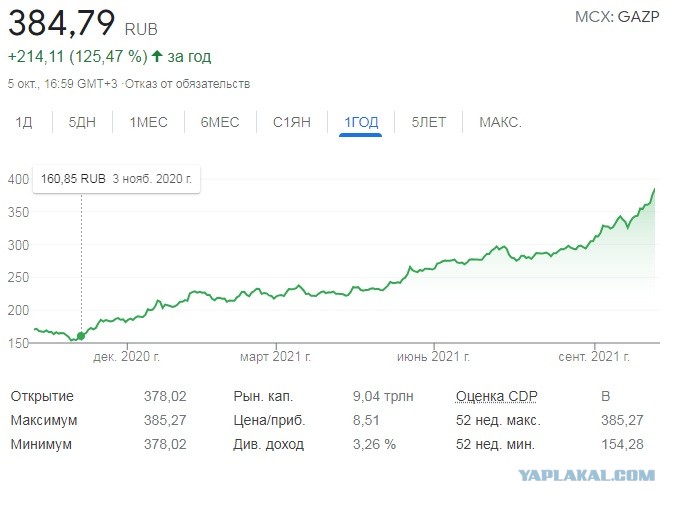
Task: Open the Оценка CDP link
Action: (x=496, y=396)
